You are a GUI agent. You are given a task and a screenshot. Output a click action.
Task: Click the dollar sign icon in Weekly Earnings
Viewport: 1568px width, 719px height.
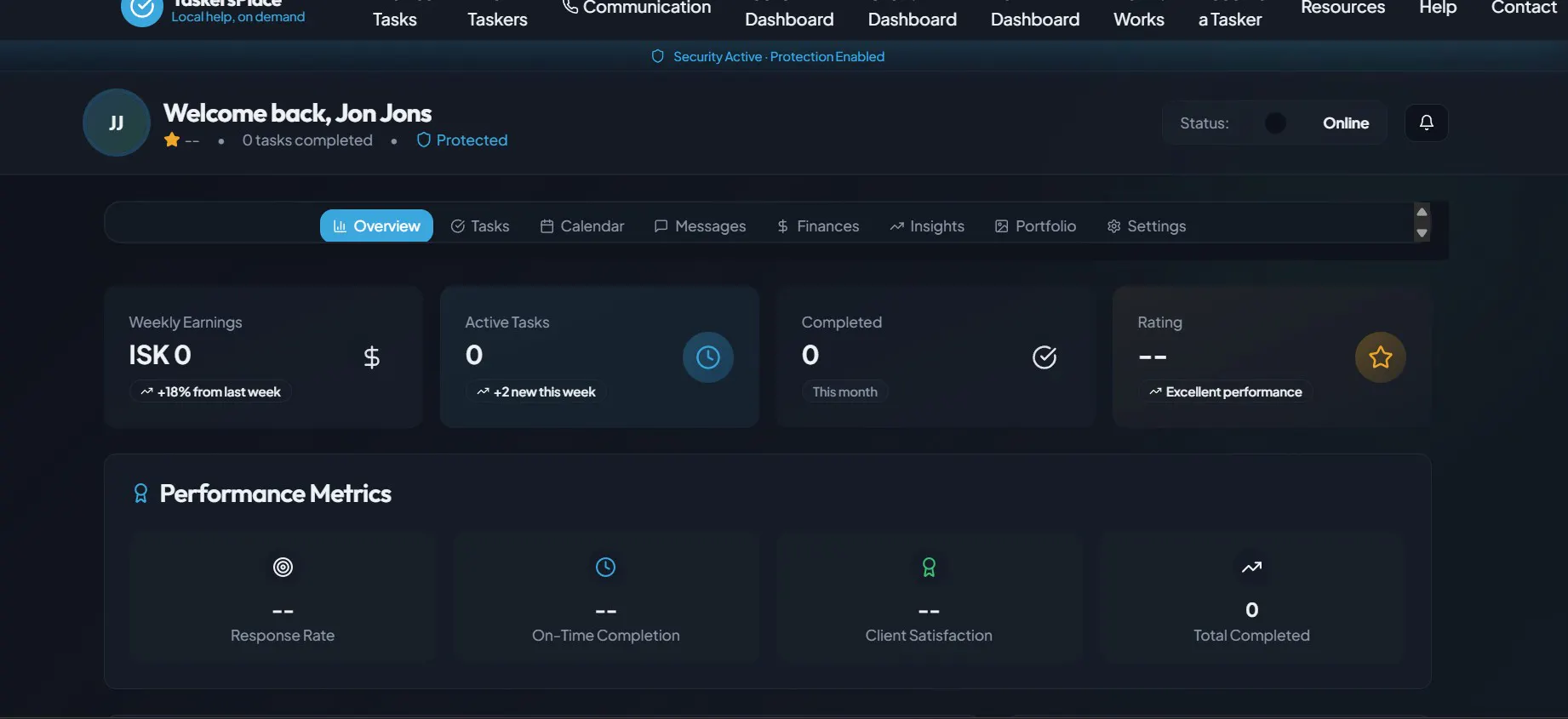pyautogui.click(x=372, y=357)
